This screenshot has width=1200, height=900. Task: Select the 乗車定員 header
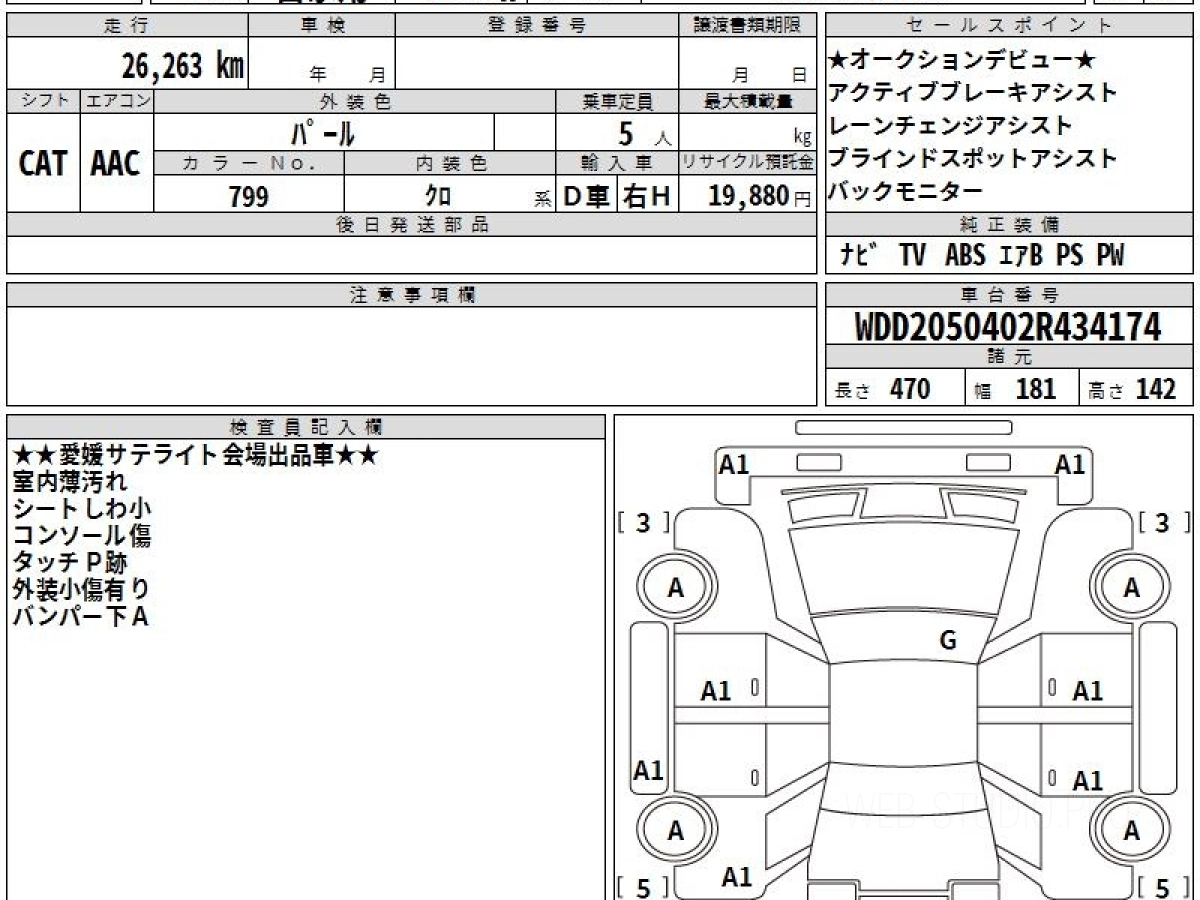pos(617,101)
